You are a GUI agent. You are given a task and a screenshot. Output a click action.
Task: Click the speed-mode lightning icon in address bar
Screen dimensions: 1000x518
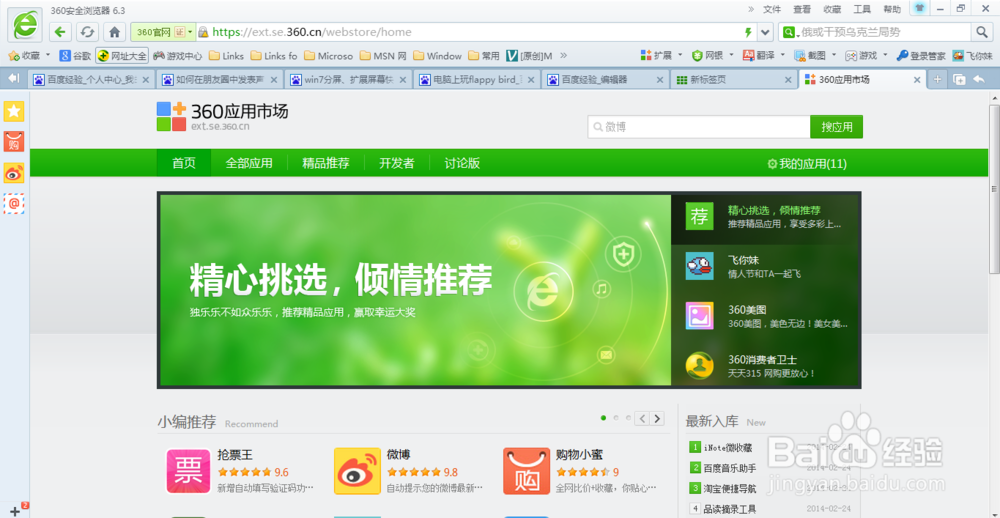tap(748, 32)
